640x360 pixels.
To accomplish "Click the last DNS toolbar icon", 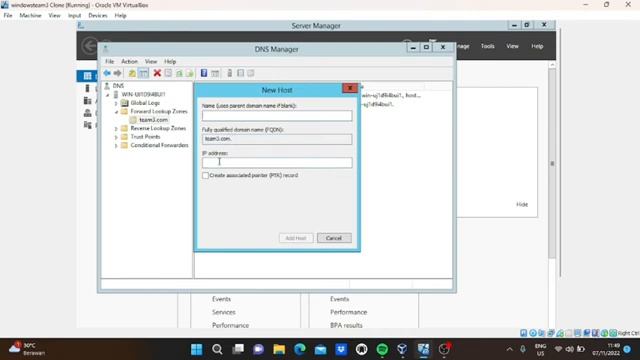I will [x=251, y=73].
